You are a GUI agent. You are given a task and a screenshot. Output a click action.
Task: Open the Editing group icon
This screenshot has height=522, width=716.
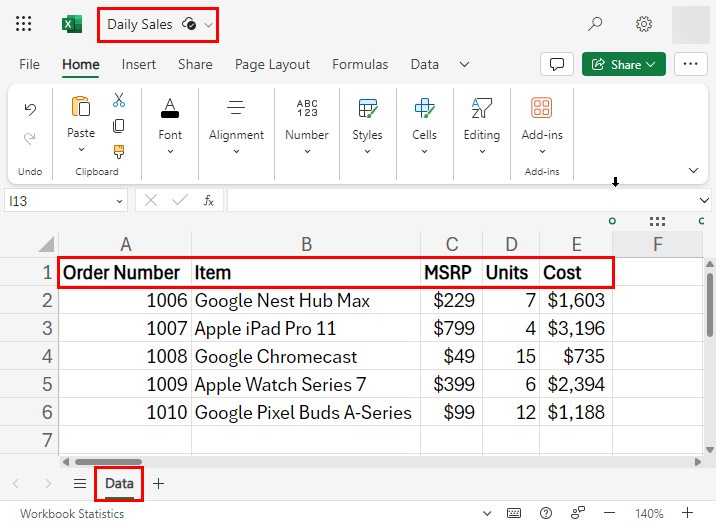482,108
